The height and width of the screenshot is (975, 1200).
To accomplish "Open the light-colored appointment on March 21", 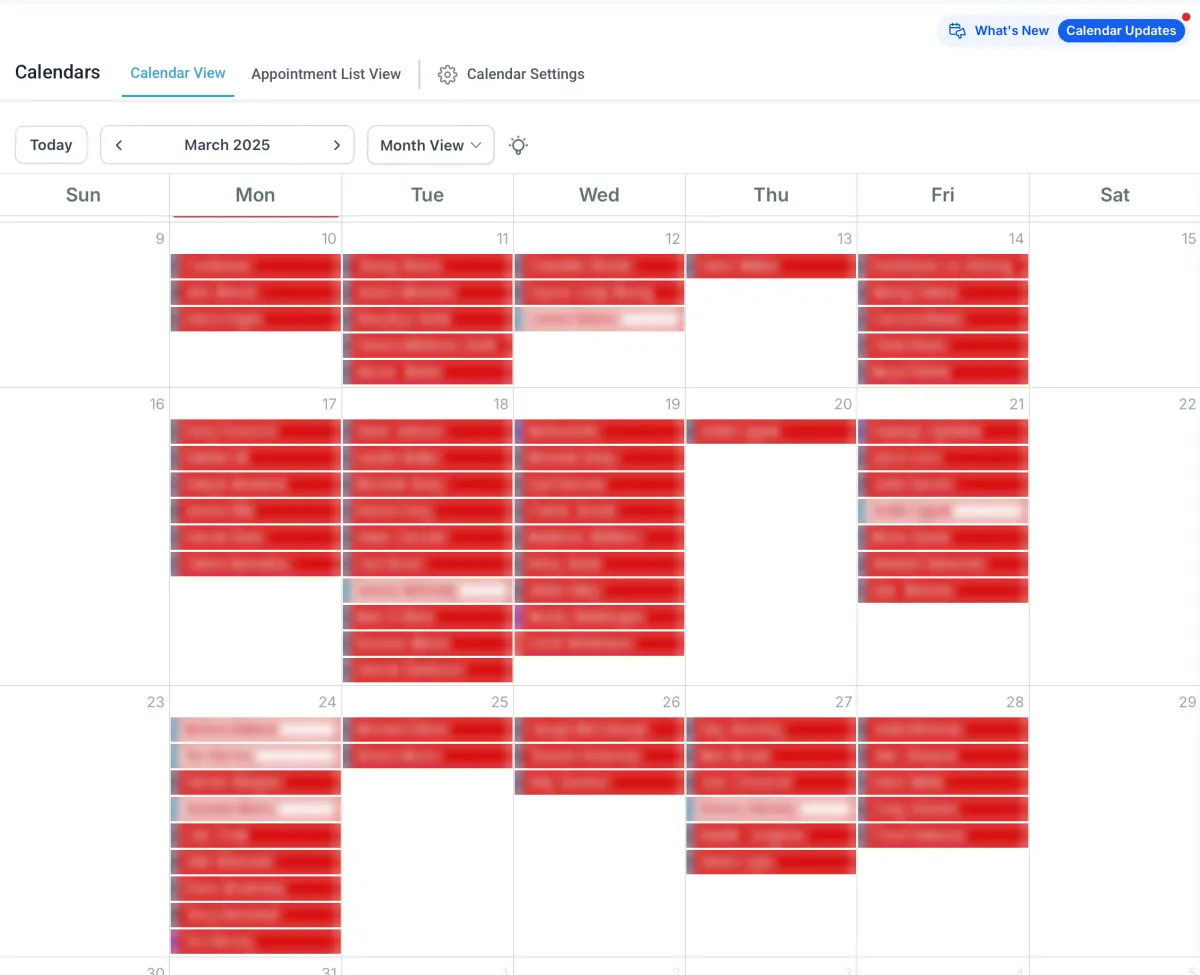I will 943,510.
